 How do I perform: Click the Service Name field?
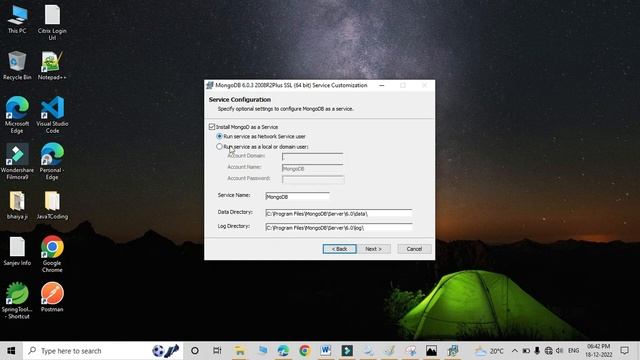click(297, 196)
